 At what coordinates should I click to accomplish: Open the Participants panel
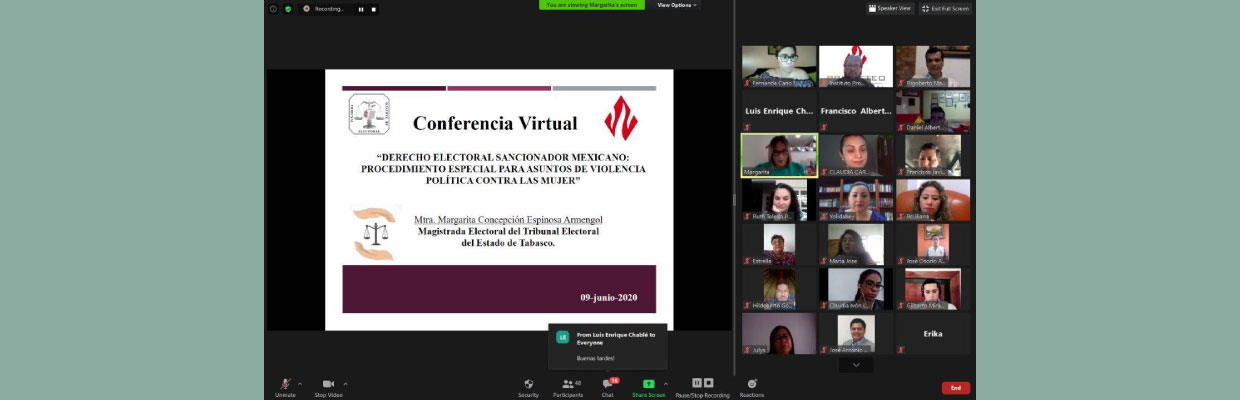coord(567,385)
